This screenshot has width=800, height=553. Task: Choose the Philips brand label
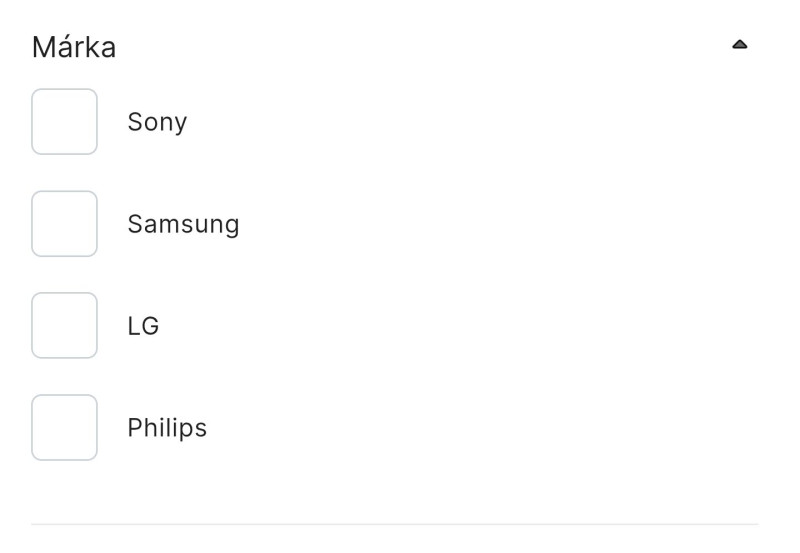pyautogui.click(x=167, y=428)
